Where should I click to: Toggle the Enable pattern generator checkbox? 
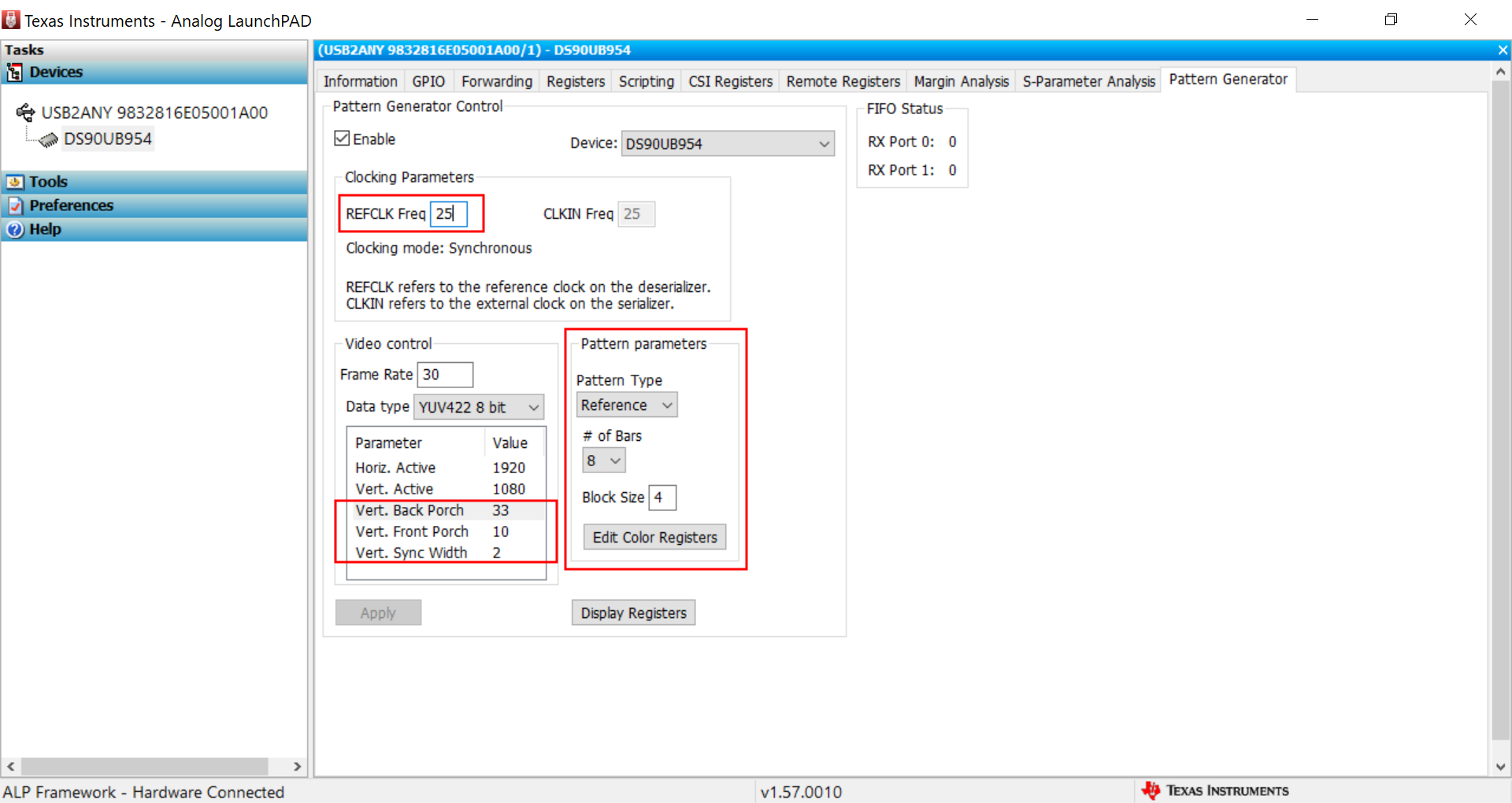(342, 139)
